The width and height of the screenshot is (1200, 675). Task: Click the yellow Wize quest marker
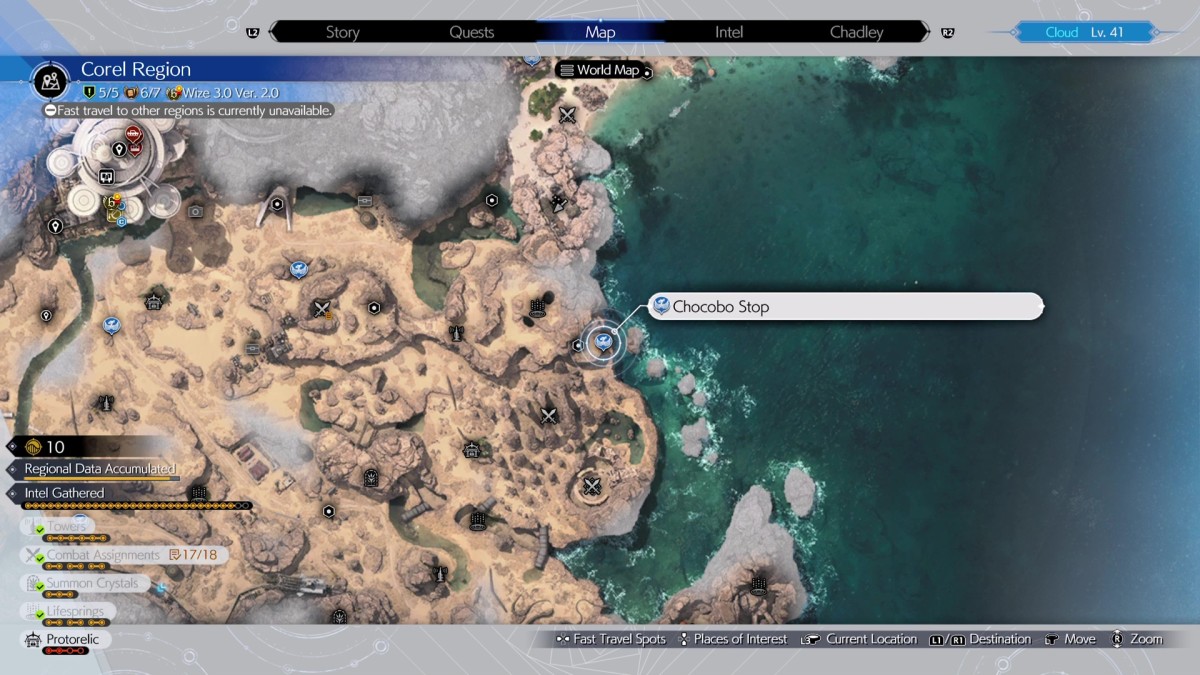[114, 203]
